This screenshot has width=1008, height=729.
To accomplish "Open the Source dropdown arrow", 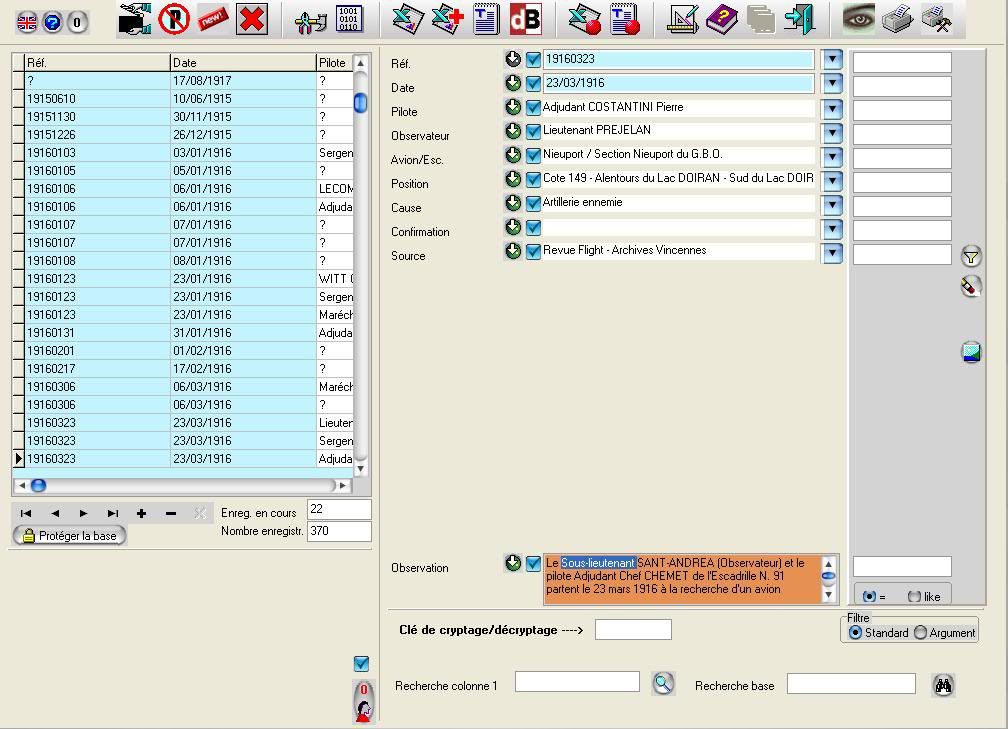I will pyautogui.click(x=832, y=253).
